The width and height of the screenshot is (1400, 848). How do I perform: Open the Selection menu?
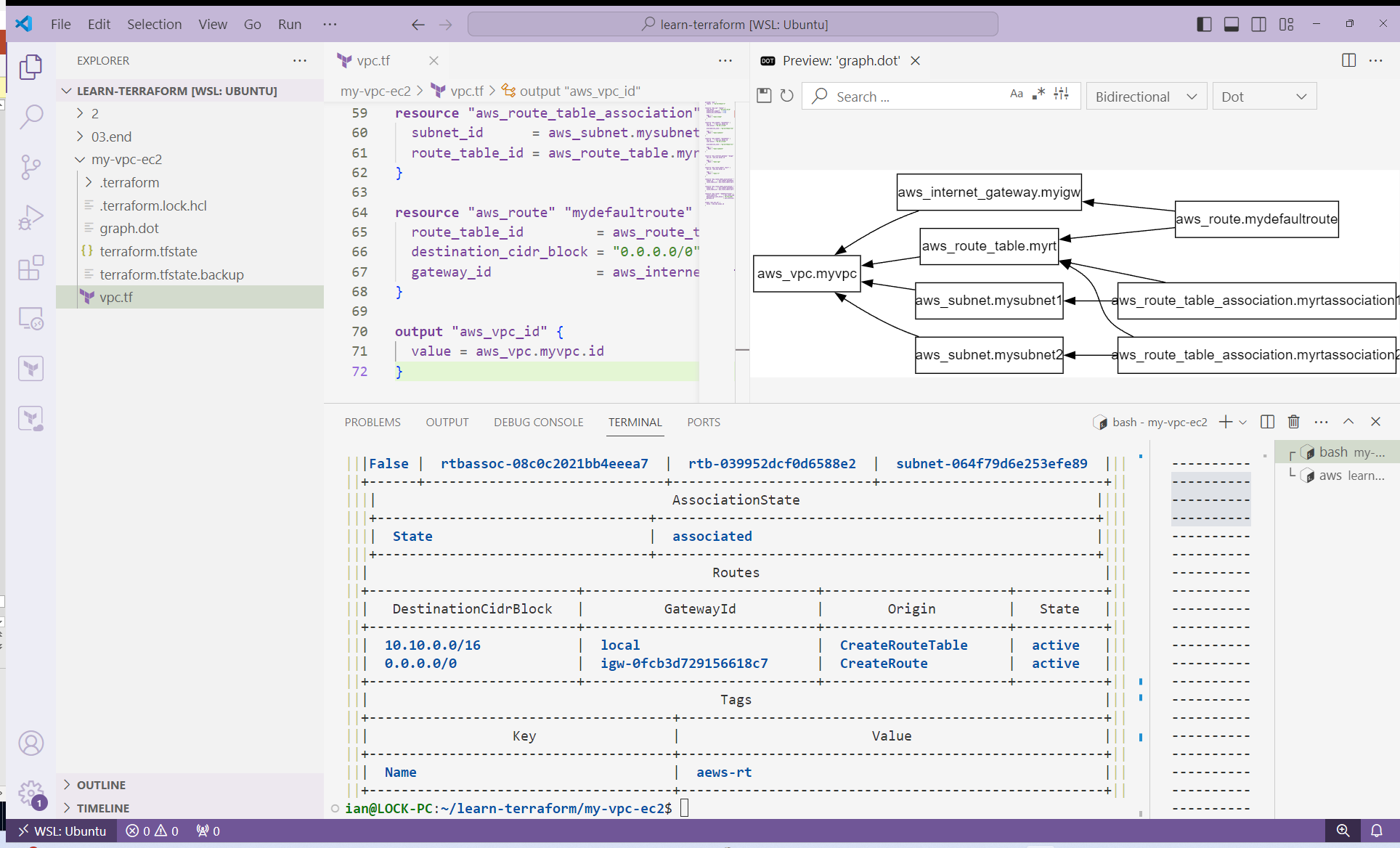(154, 24)
